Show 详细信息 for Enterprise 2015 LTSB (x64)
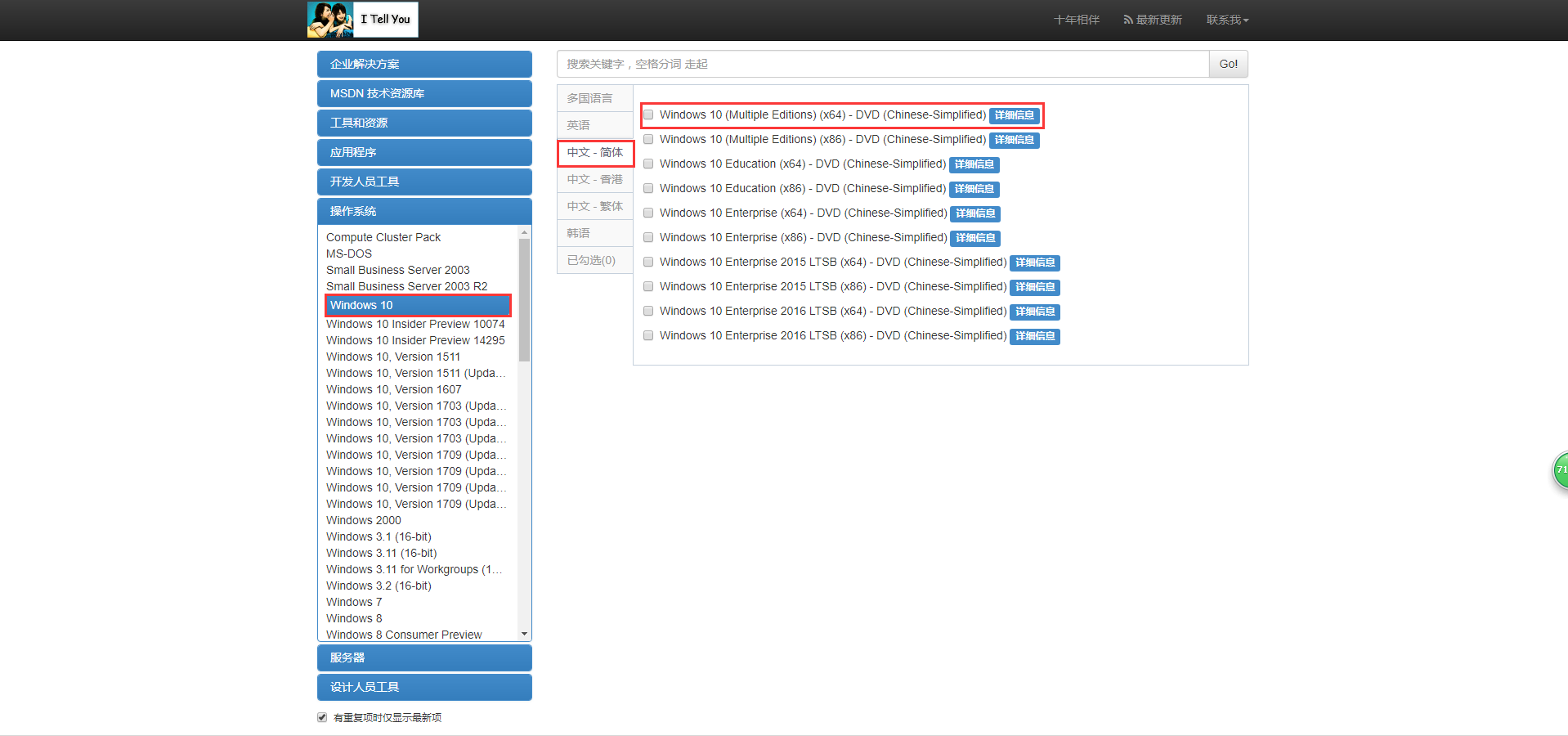The width and height of the screenshot is (1568, 736). pos(1035,263)
